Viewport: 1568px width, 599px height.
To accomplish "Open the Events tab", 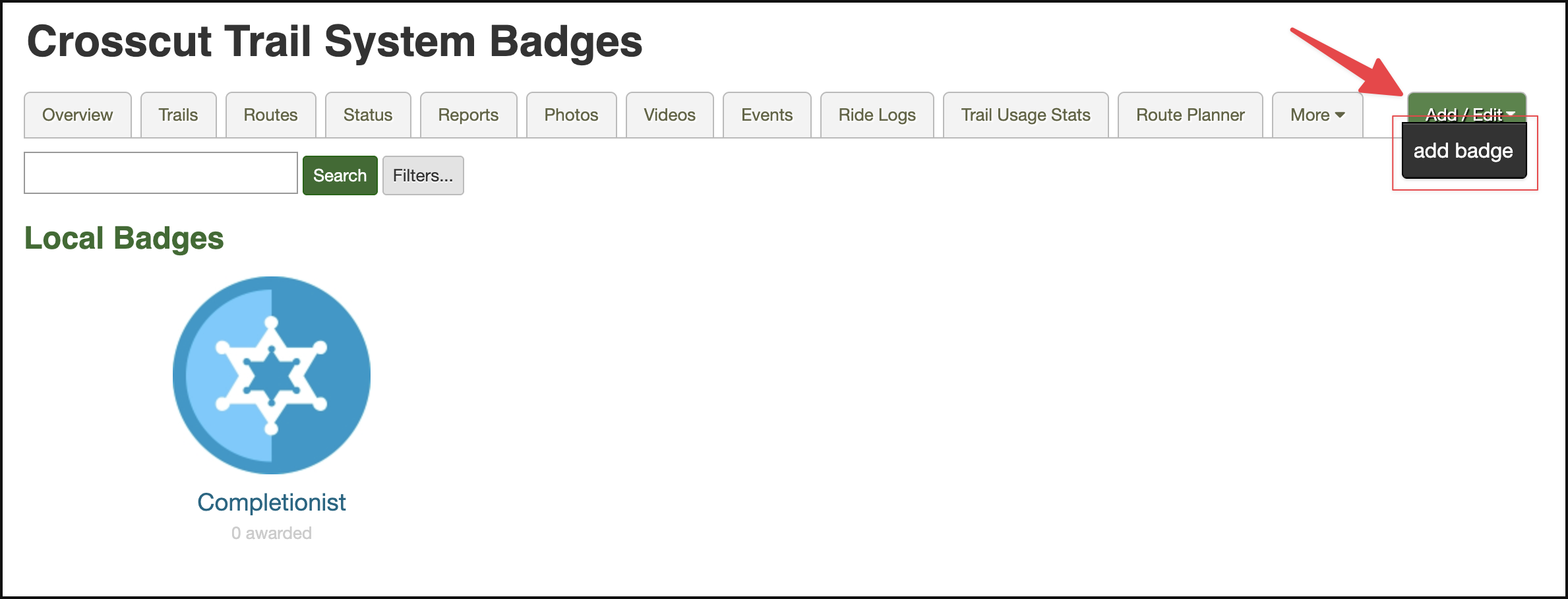I will (x=767, y=115).
